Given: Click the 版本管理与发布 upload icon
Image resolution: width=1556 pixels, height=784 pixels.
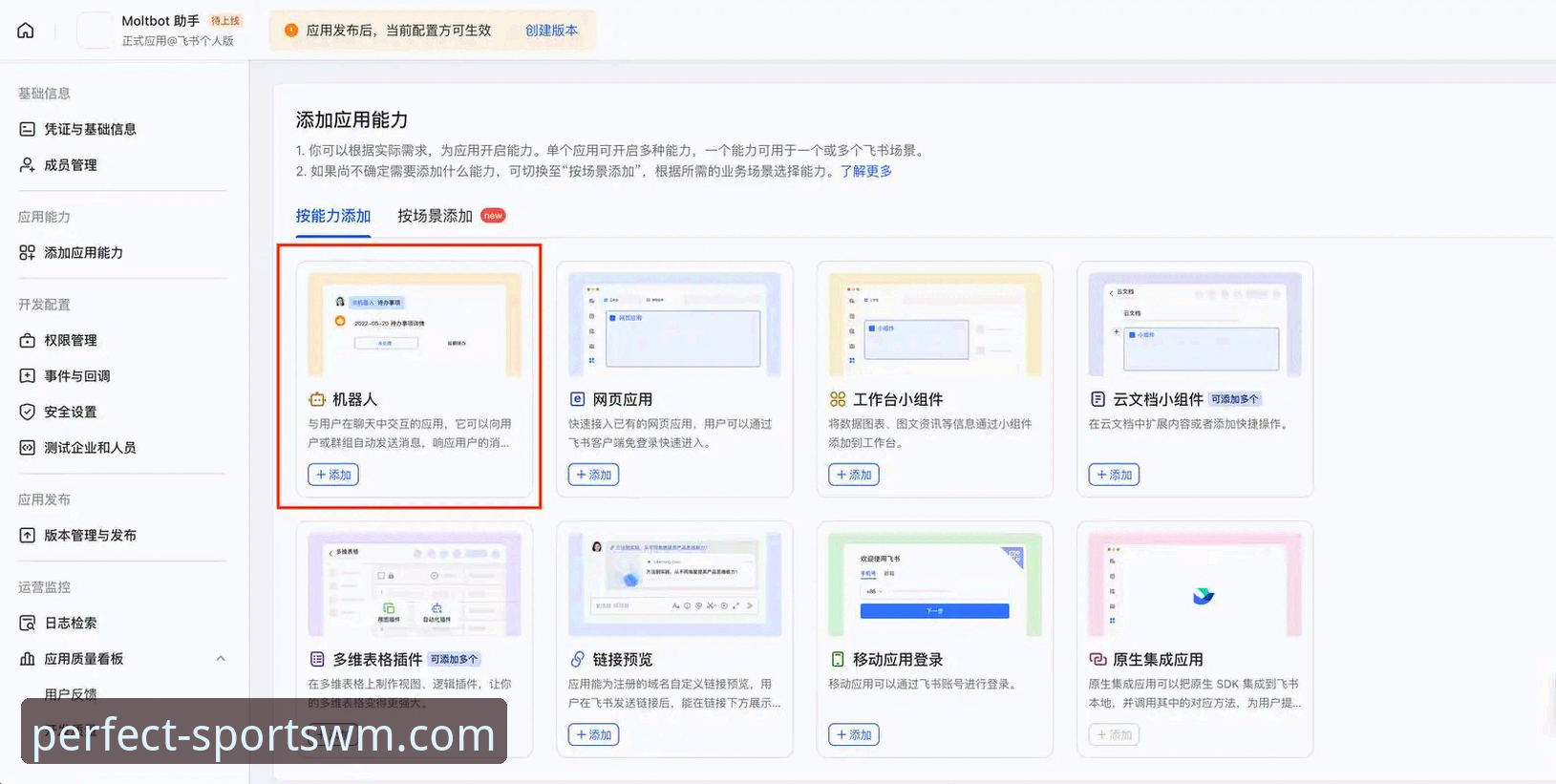Looking at the screenshot, I should click(x=28, y=536).
